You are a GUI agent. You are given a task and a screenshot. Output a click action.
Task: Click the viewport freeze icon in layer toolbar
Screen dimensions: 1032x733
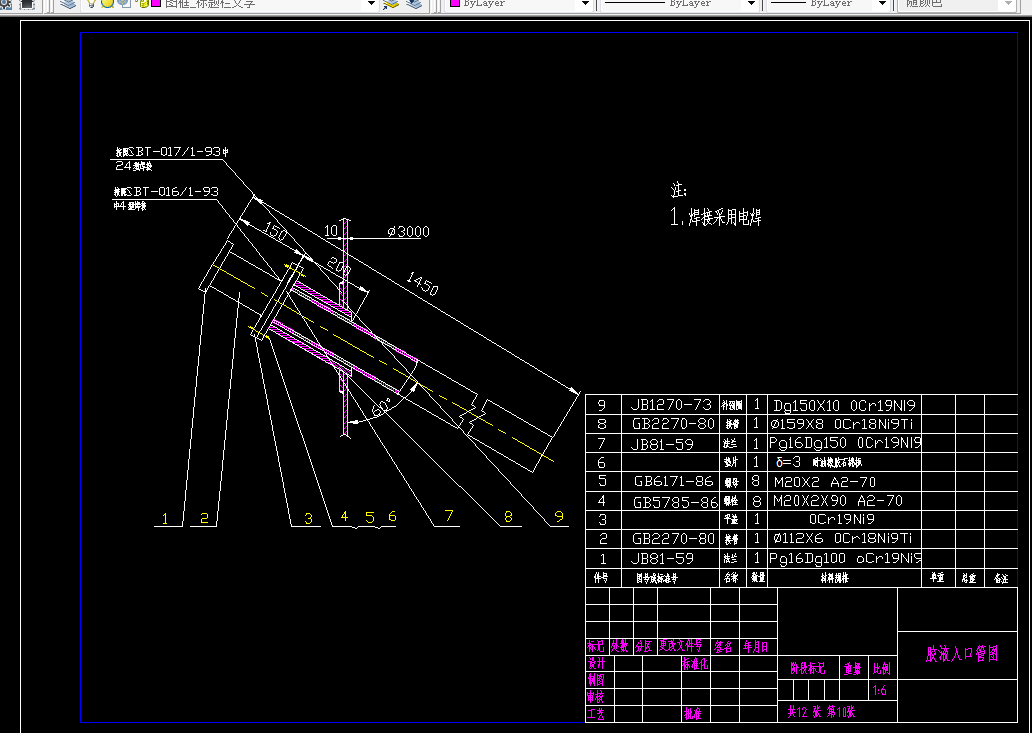pyautogui.click(x=124, y=3)
